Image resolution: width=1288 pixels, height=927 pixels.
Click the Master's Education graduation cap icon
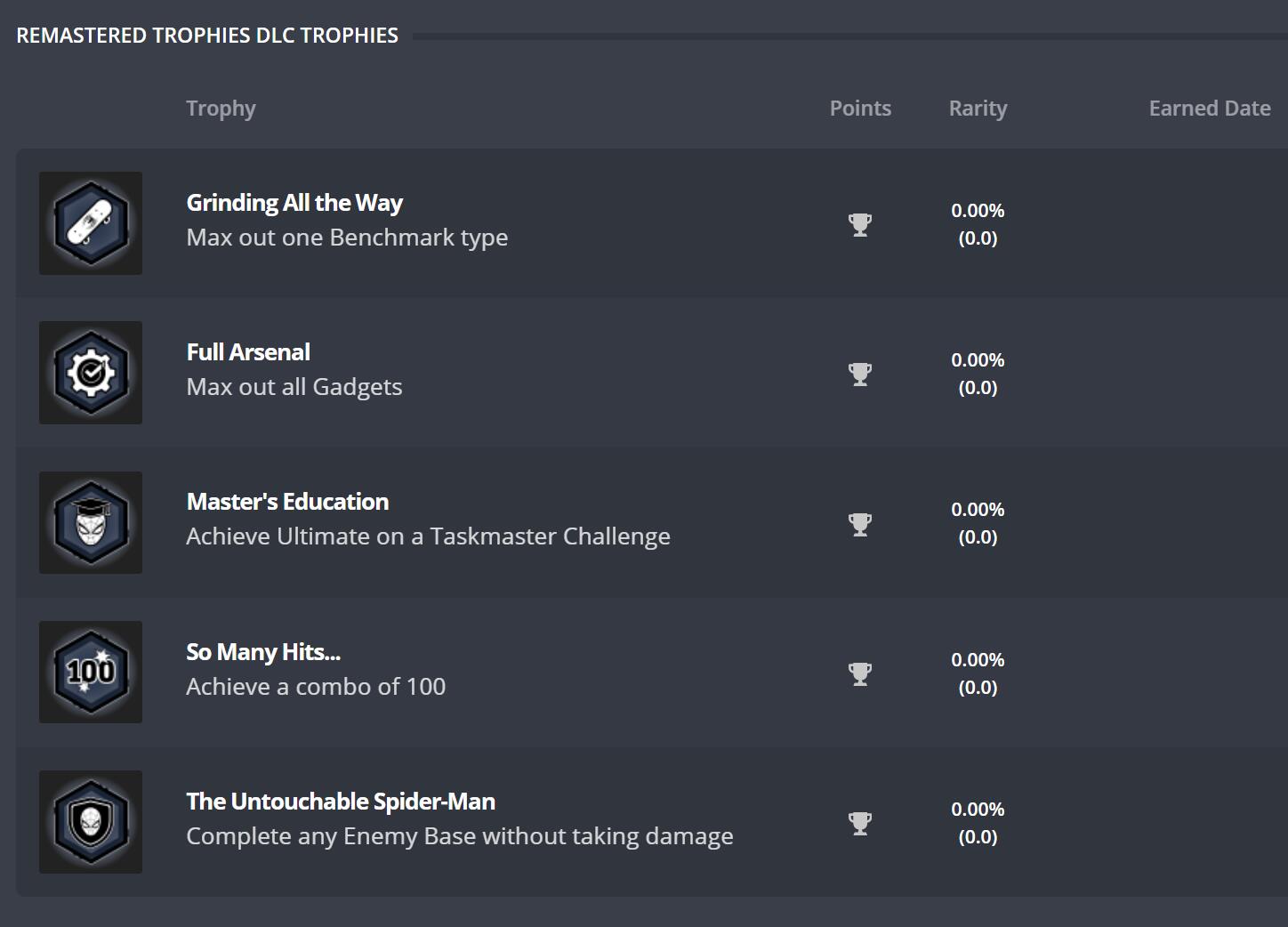click(91, 522)
